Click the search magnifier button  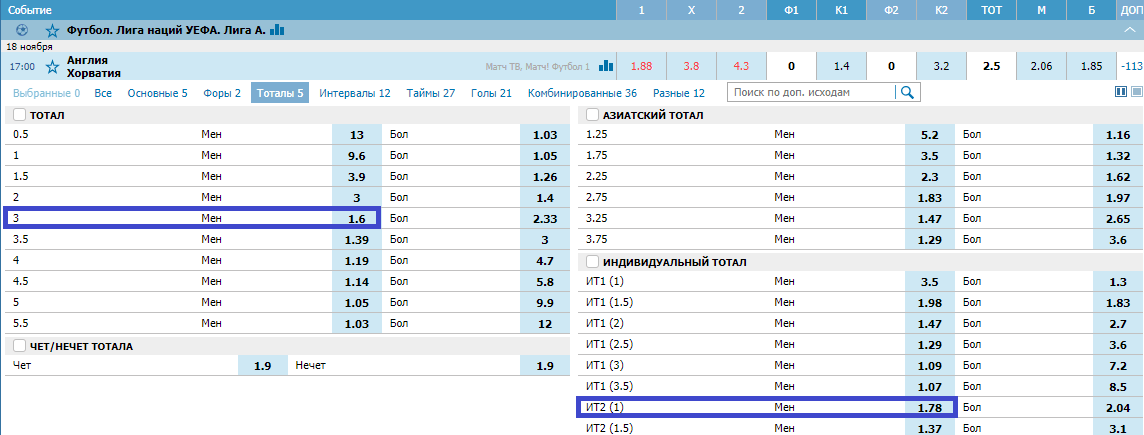(x=908, y=92)
